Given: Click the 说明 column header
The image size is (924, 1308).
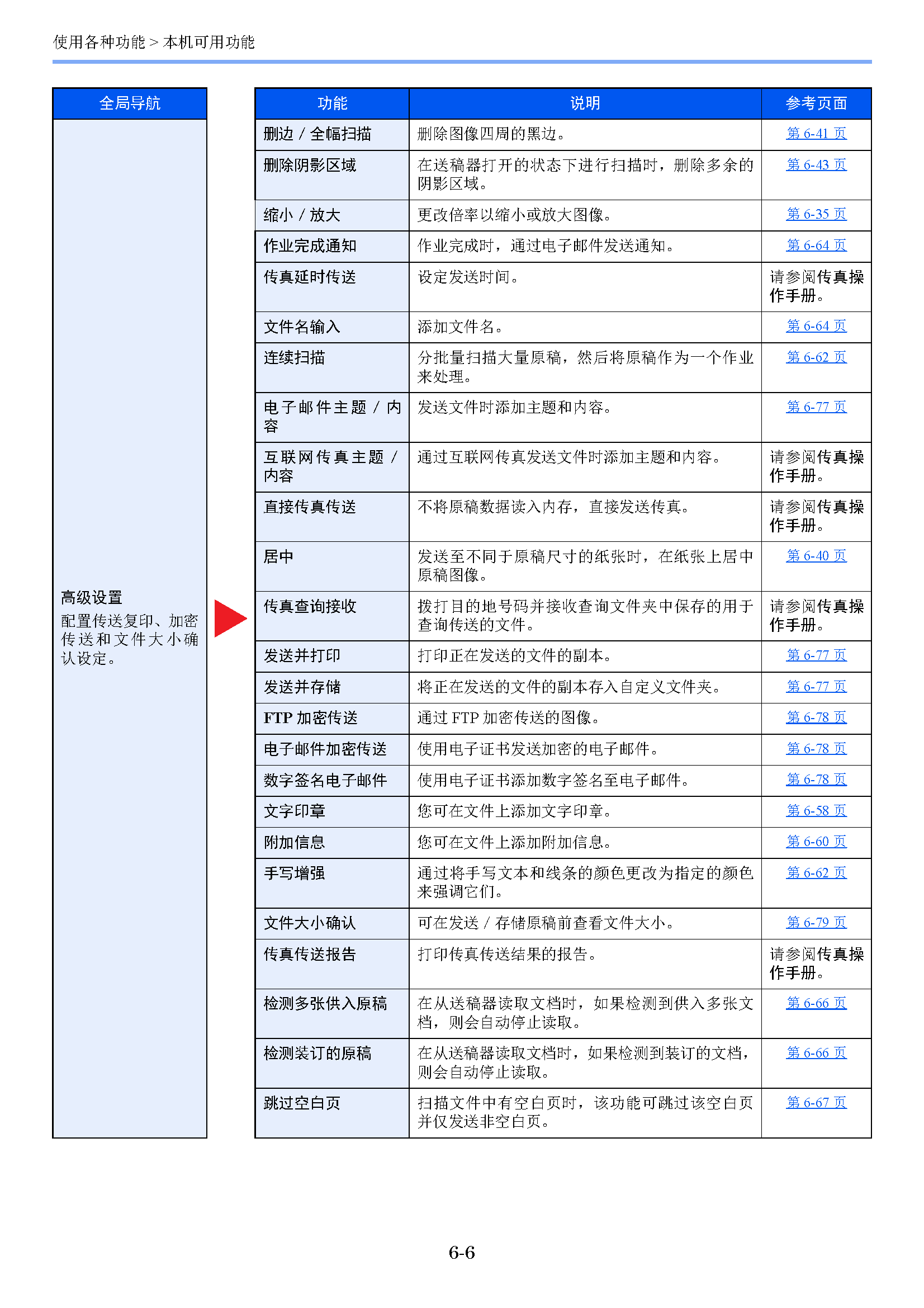Looking at the screenshot, I should (x=585, y=103).
